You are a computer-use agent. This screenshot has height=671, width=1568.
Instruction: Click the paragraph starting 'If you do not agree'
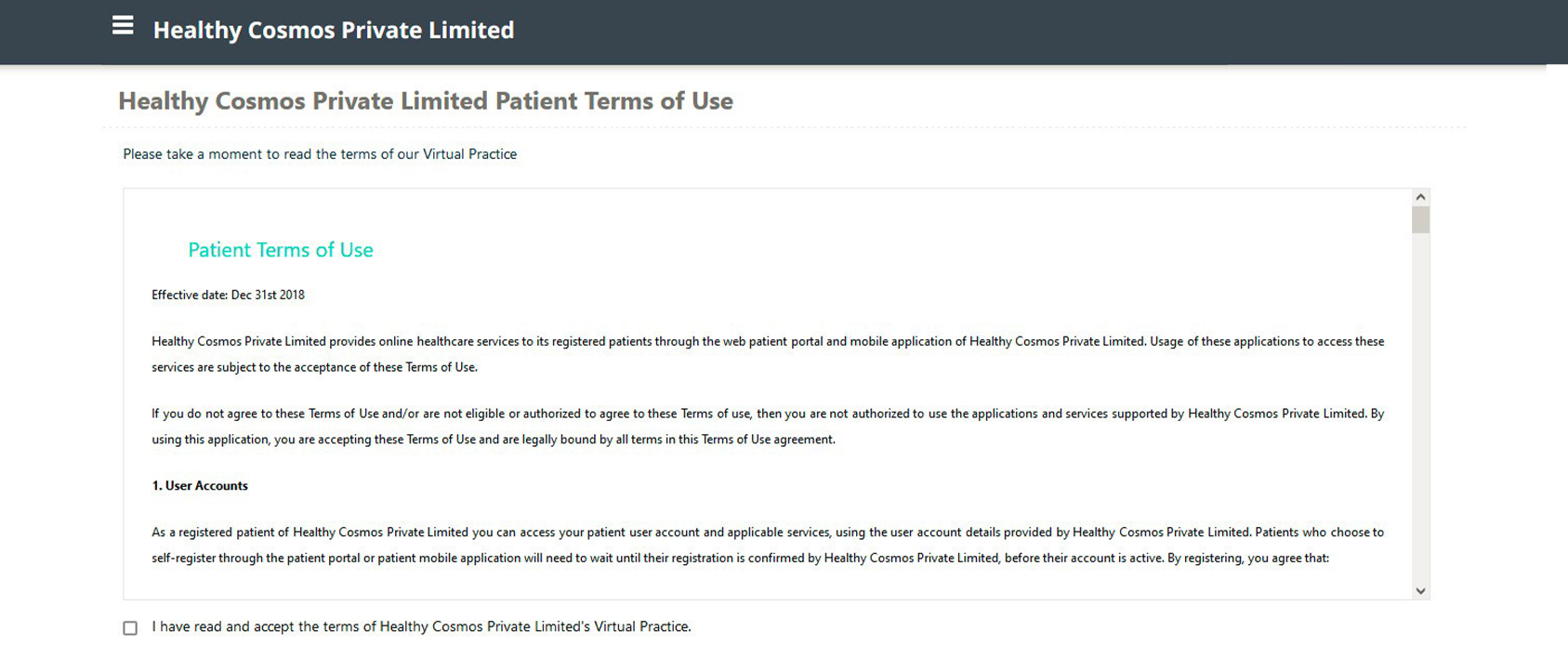point(768,427)
